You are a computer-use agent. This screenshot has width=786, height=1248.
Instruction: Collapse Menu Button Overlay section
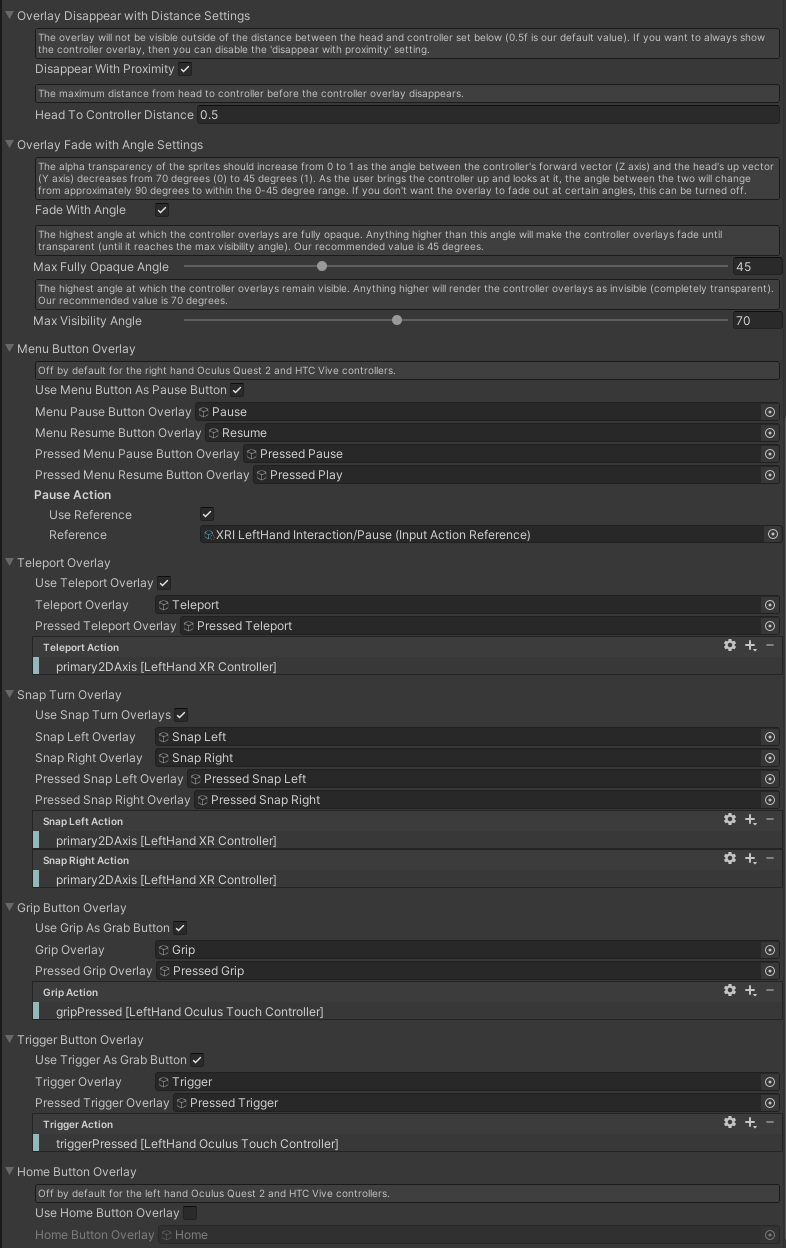(x=9, y=349)
